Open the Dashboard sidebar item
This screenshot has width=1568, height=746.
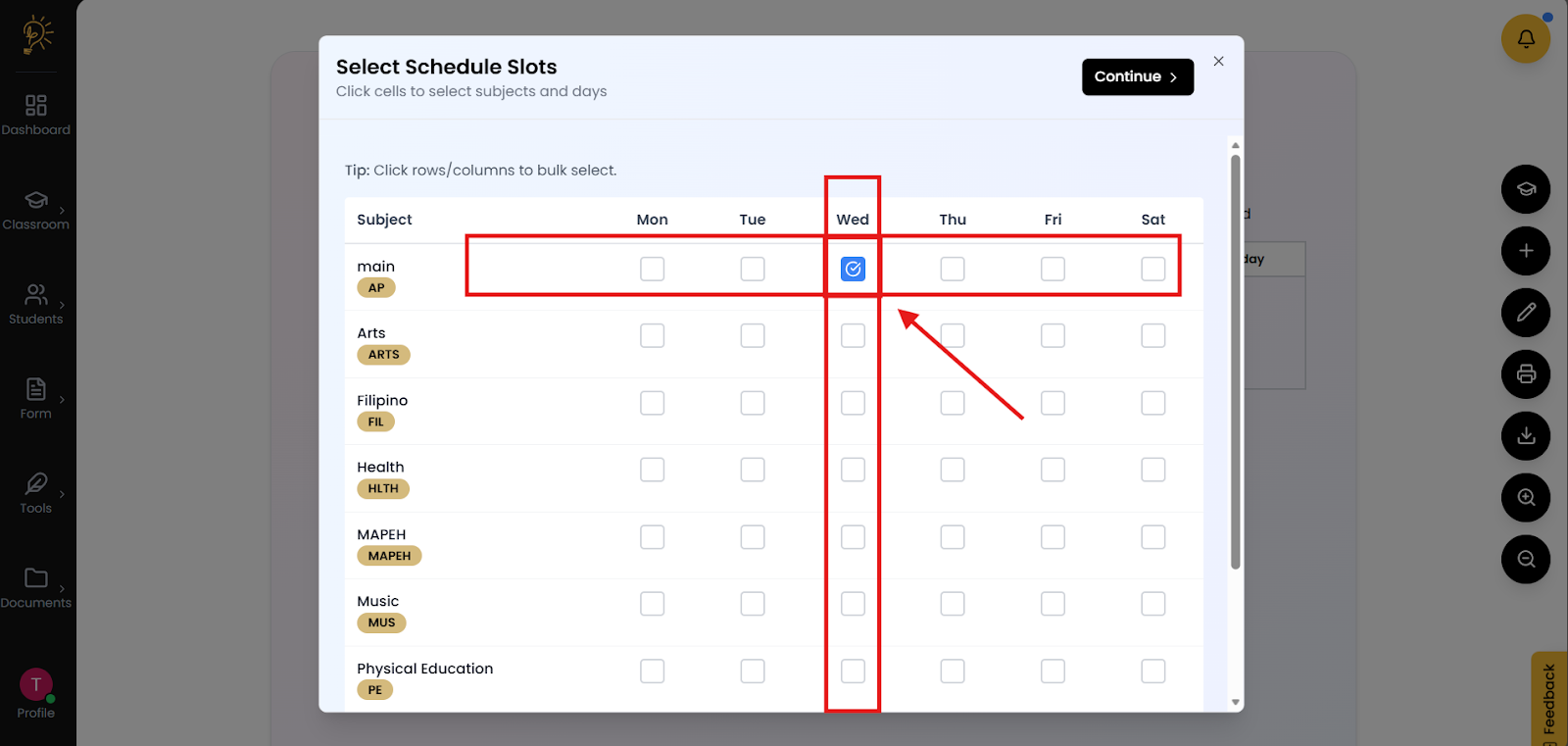(36, 115)
